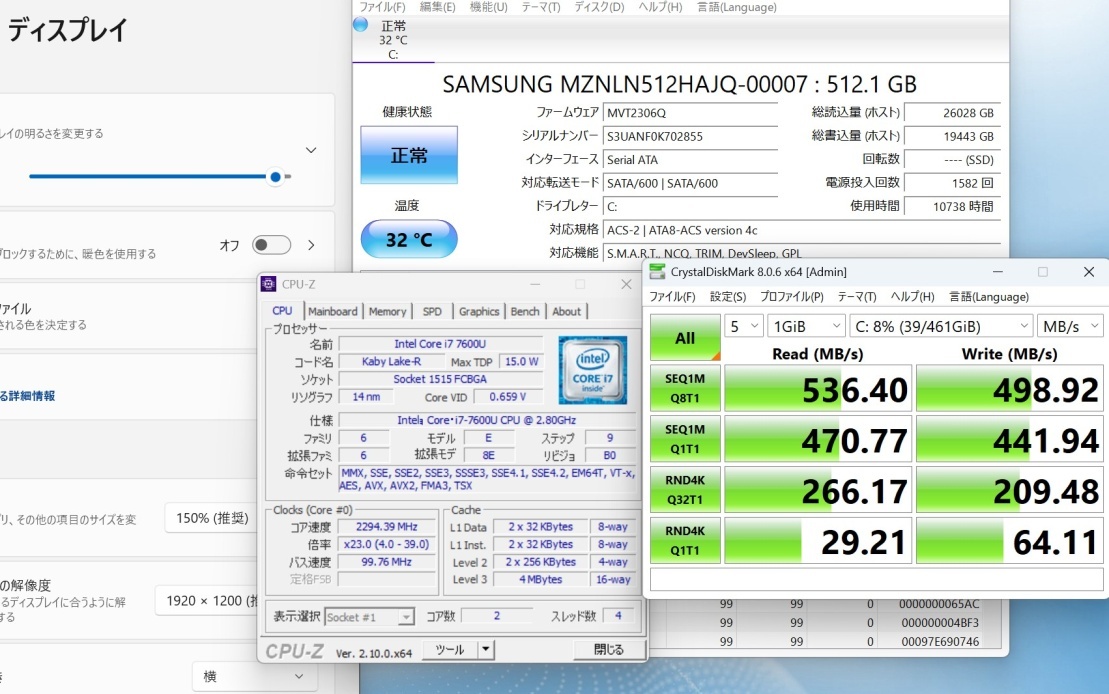Minimize the CrystalDiskMark window
Screen dimensions: 1109x694
click(997, 272)
